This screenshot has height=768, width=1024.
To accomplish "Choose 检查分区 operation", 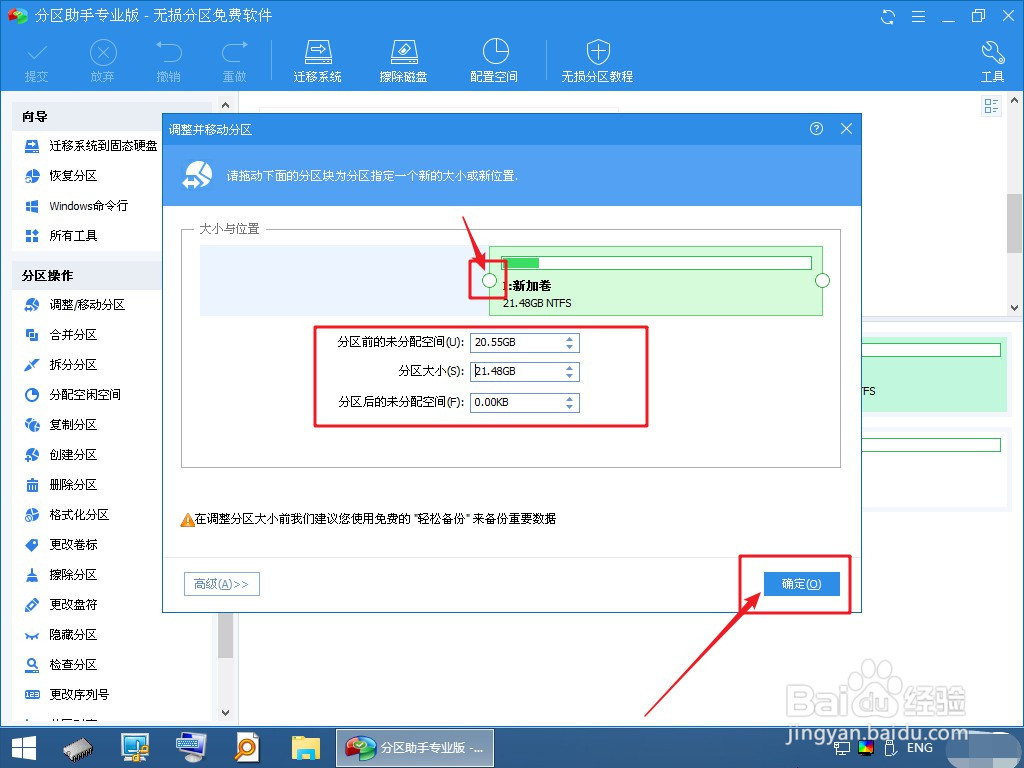I will point(61,665).
